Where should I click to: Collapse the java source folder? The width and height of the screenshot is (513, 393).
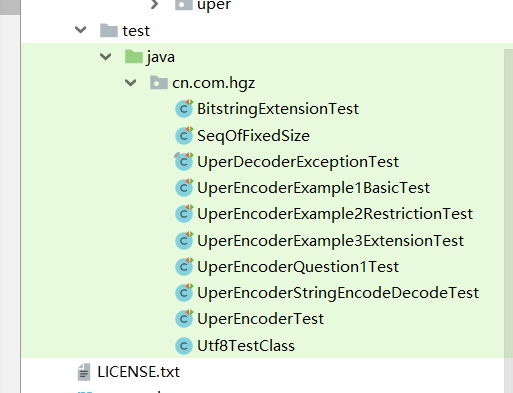[106, 56]
